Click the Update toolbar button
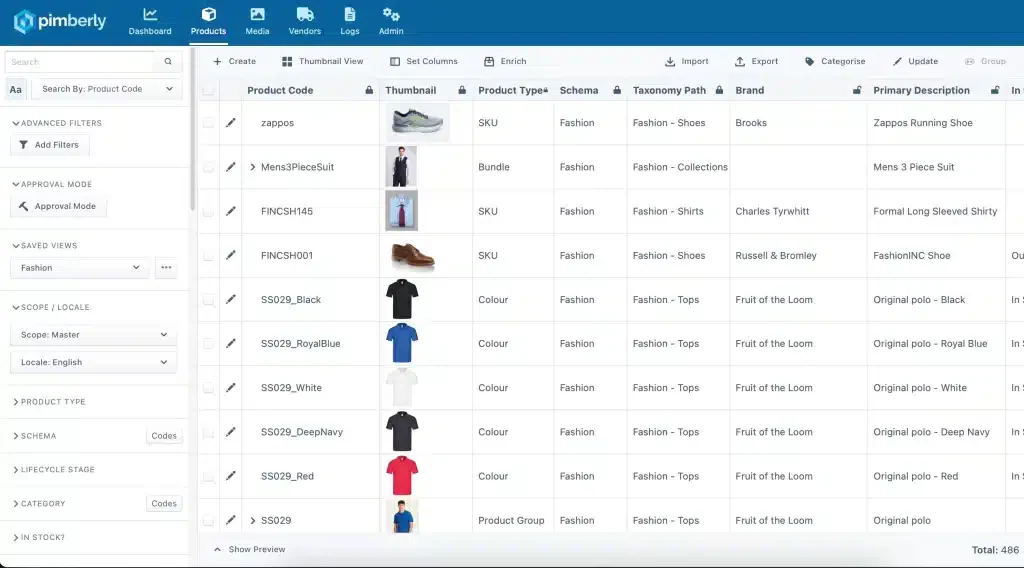 (x=915, y=61)
